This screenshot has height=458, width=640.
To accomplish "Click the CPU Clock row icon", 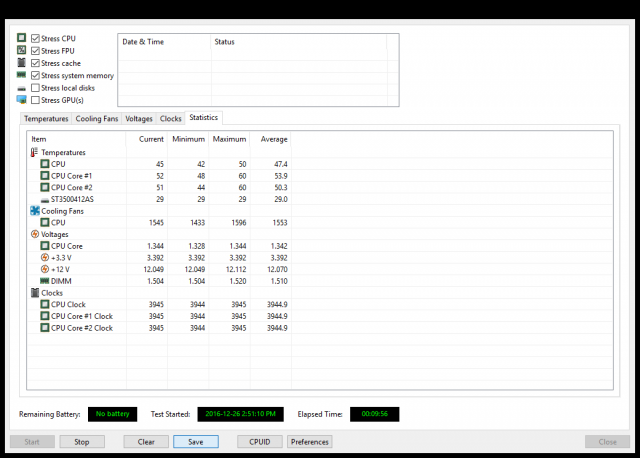I will (45, 304).
